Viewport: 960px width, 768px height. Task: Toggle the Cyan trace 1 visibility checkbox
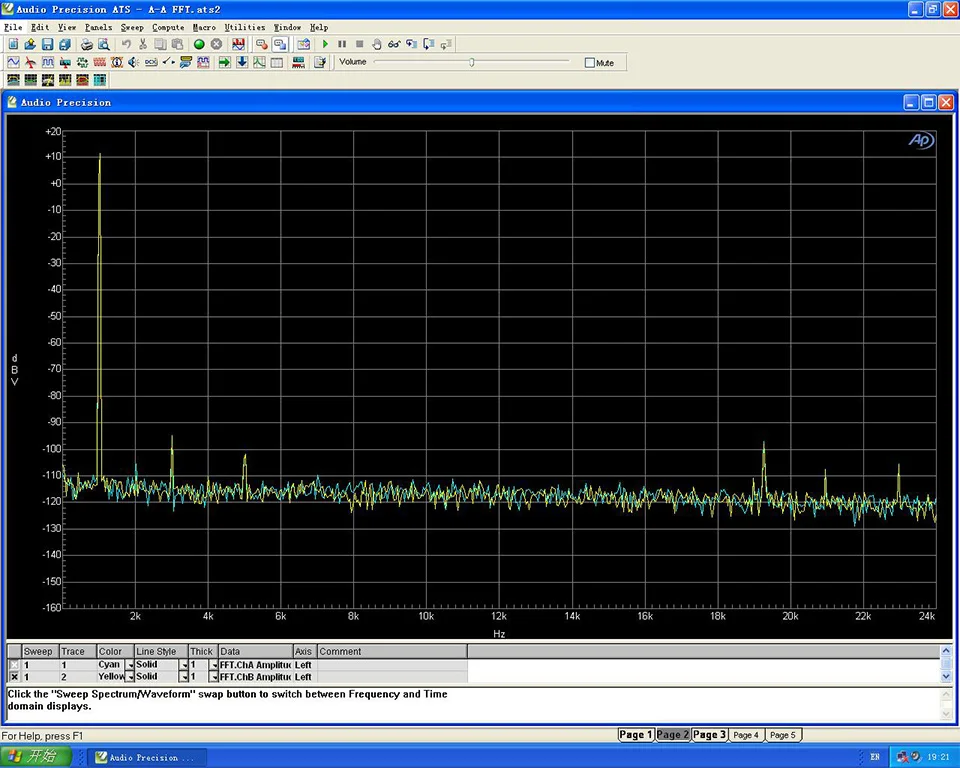(14, 665)
